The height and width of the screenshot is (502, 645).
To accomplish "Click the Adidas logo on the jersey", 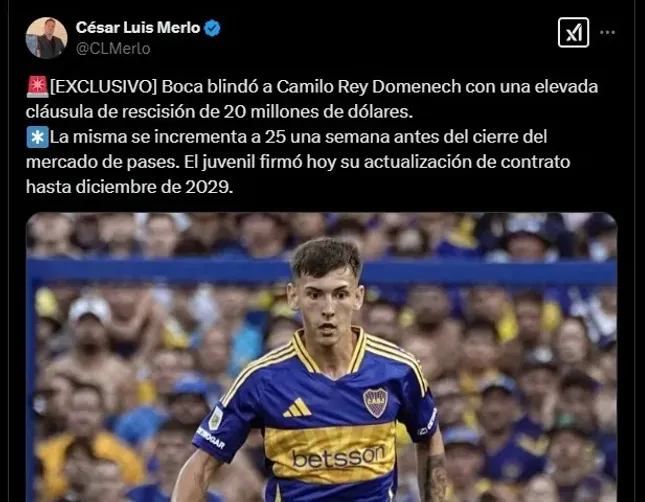I will pos(297,407).
